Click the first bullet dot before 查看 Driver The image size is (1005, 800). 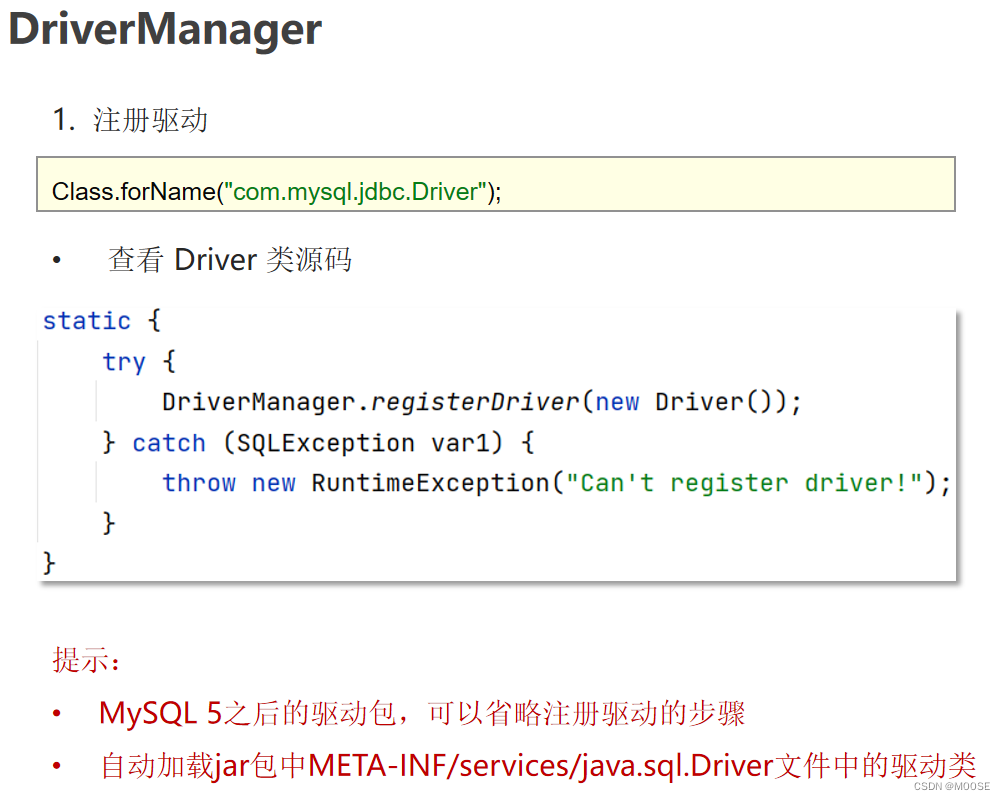[x=56, y=259]
